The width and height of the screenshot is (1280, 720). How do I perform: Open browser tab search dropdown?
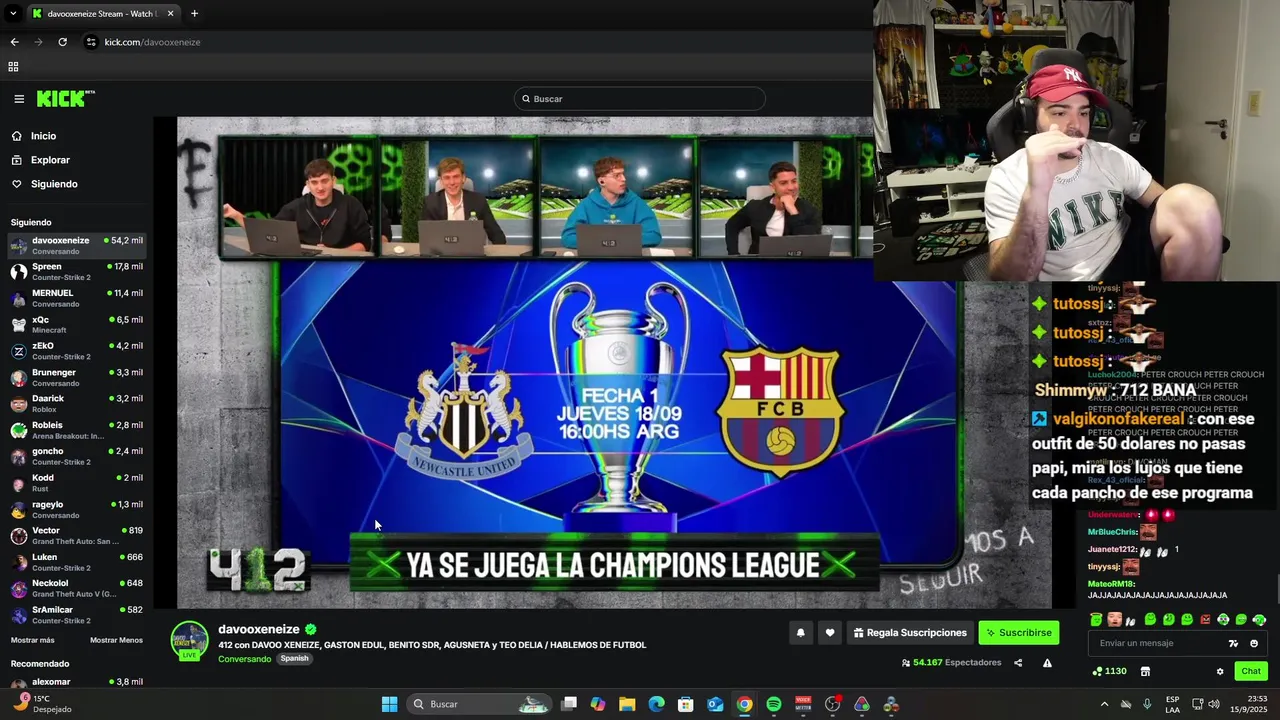tap(13, 14)
